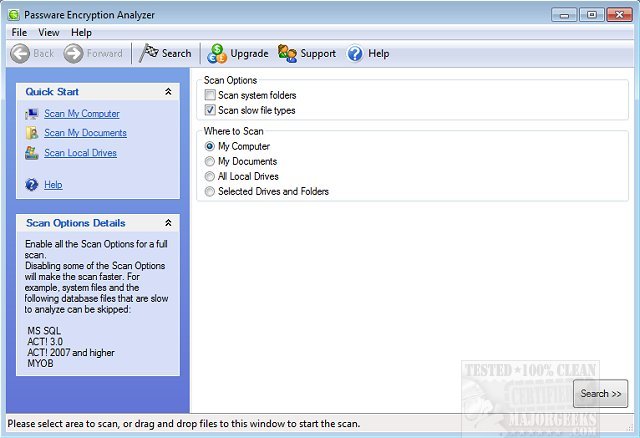The height and width of the screenshot is (438, 640).
Task: Select the My Computer radio option
Action: pyautogui.click(x=209, y=146)
